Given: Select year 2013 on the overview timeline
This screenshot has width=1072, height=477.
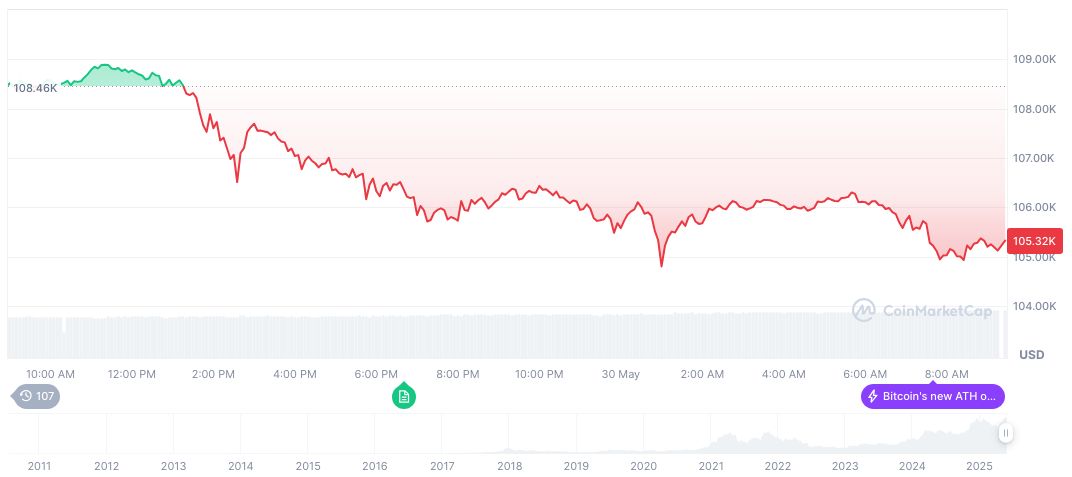Looking at the screenshot, I should (173, 466).
